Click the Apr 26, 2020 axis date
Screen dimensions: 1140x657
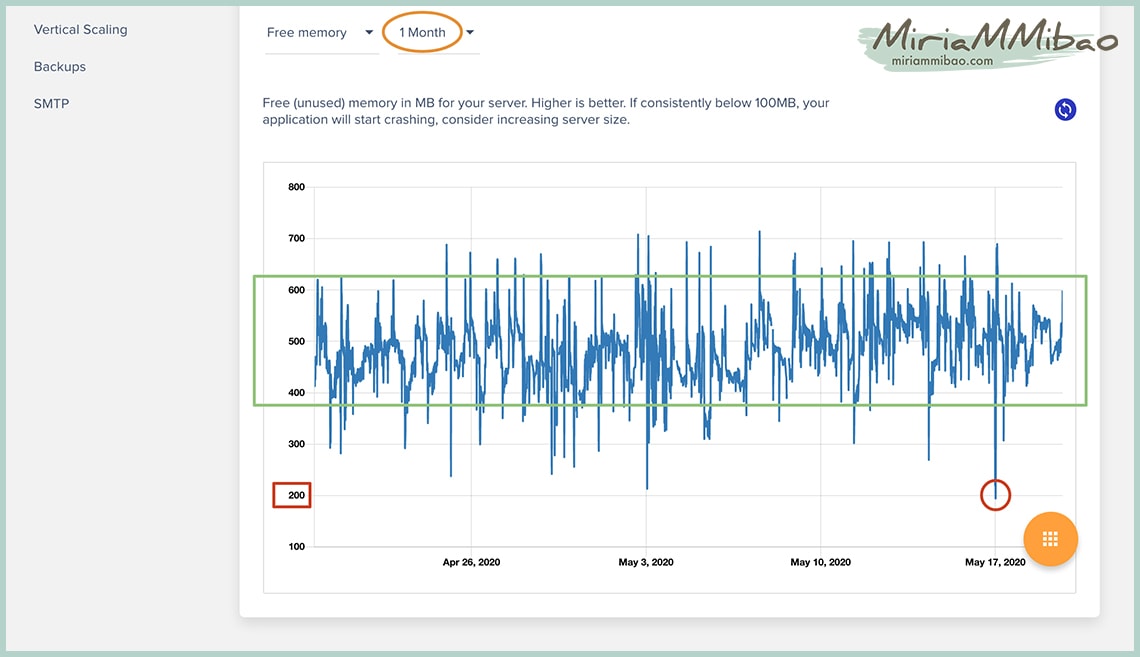(471, 563)
